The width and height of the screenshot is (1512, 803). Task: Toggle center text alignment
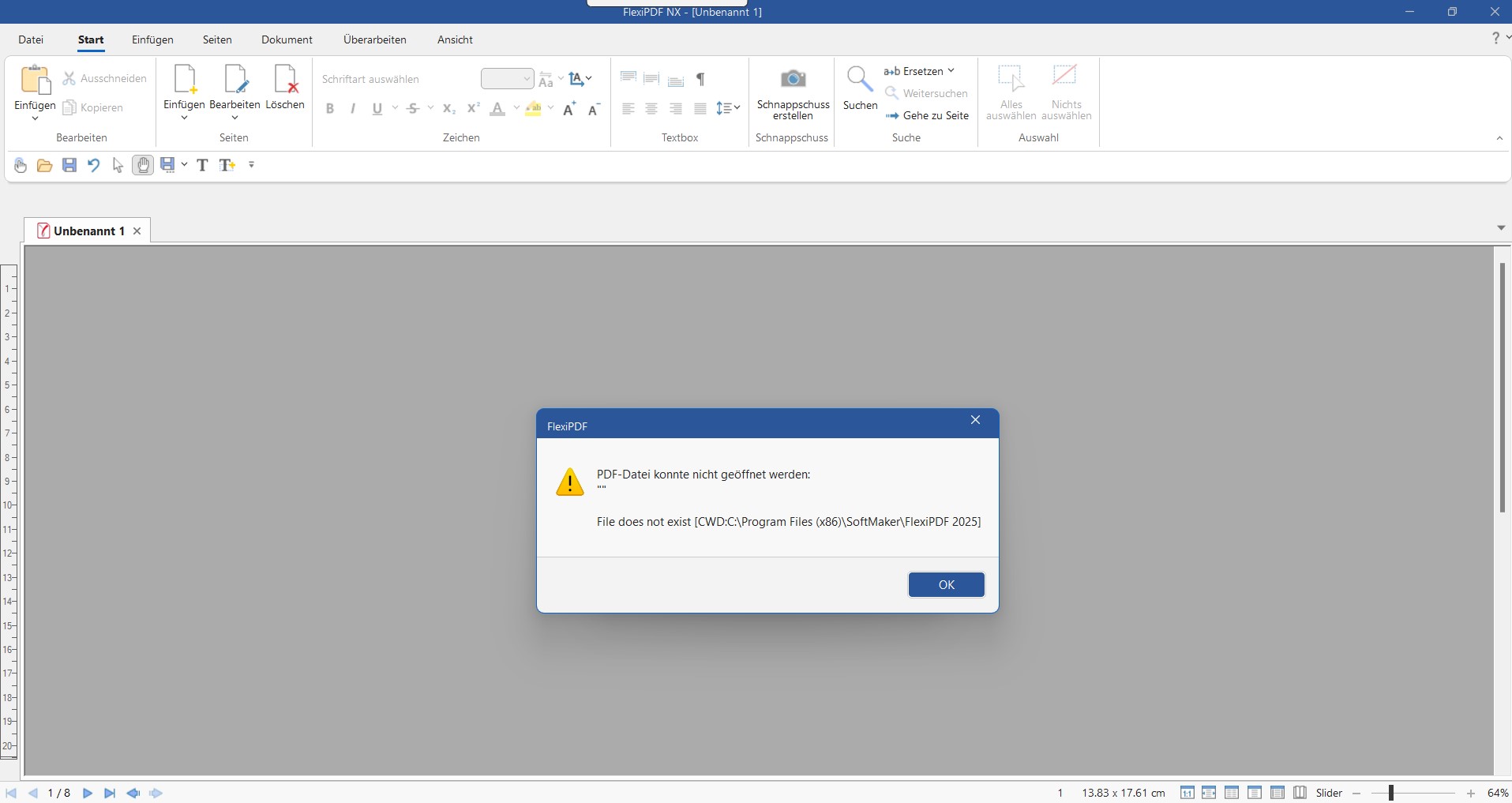click(x=651, y=109)
